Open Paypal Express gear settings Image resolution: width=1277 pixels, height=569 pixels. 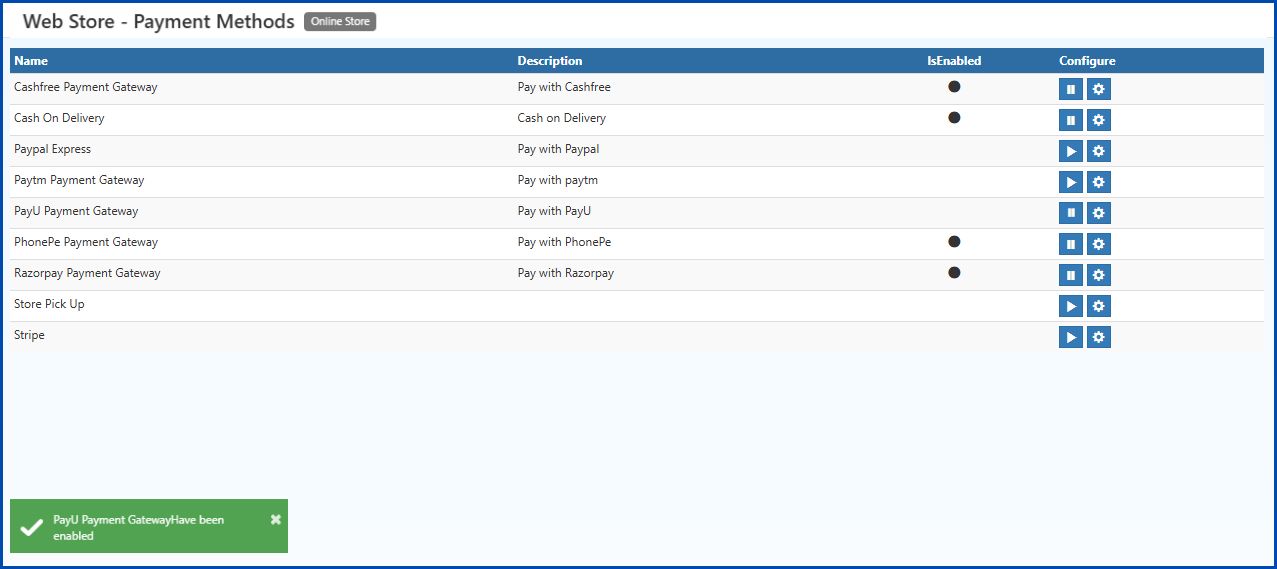click(1098, 151)
